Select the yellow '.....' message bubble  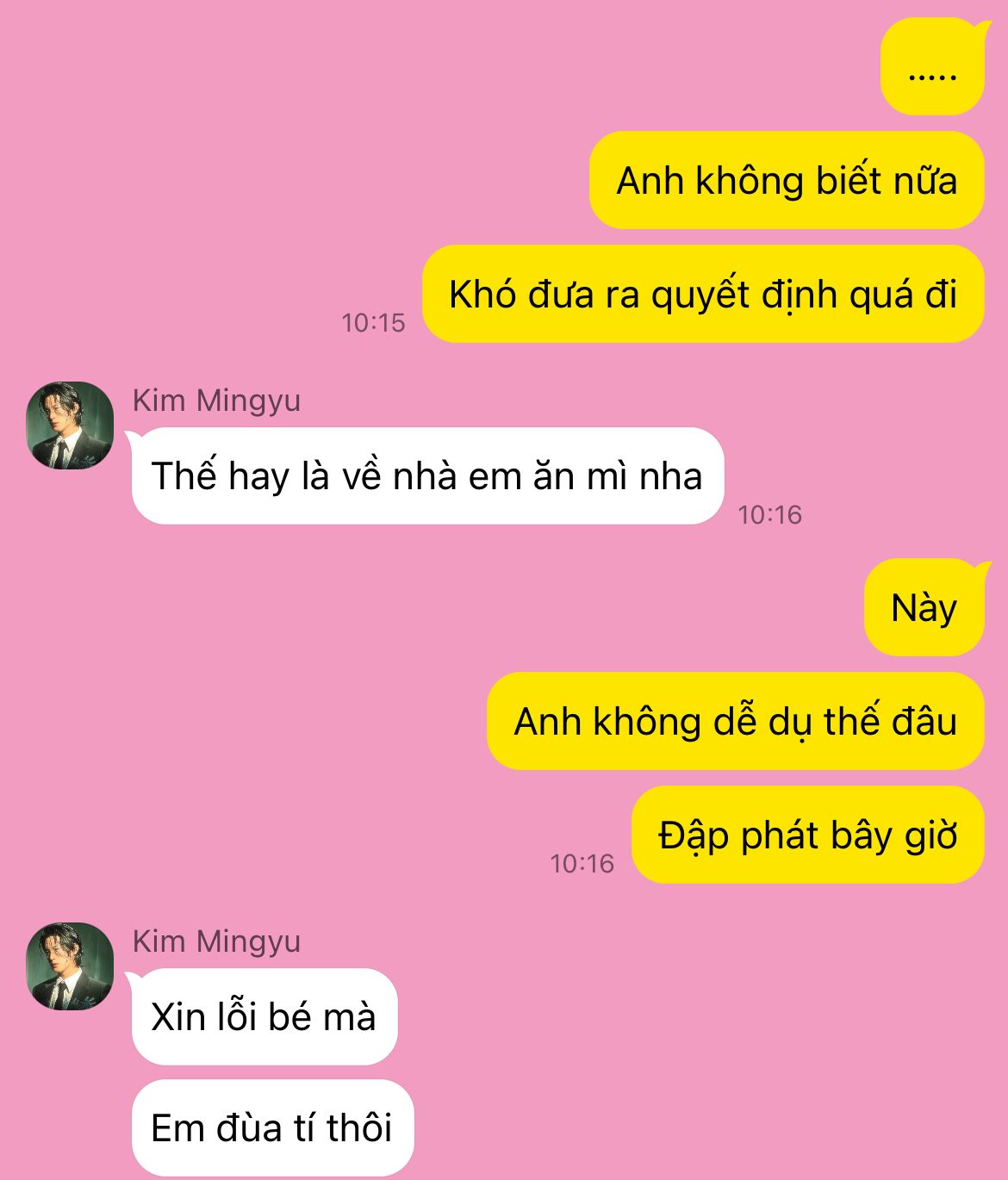click(x=932, y=66)
